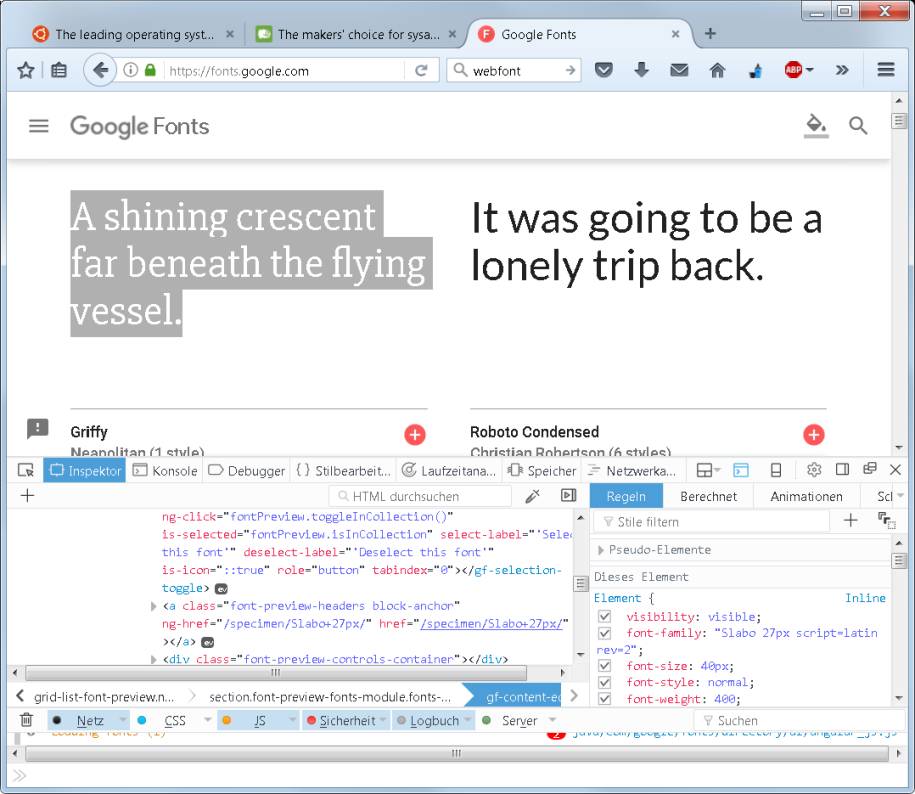Switch to the Berechnet tab
The width and height of the screenshot is (915, 794).
(708, 496)
